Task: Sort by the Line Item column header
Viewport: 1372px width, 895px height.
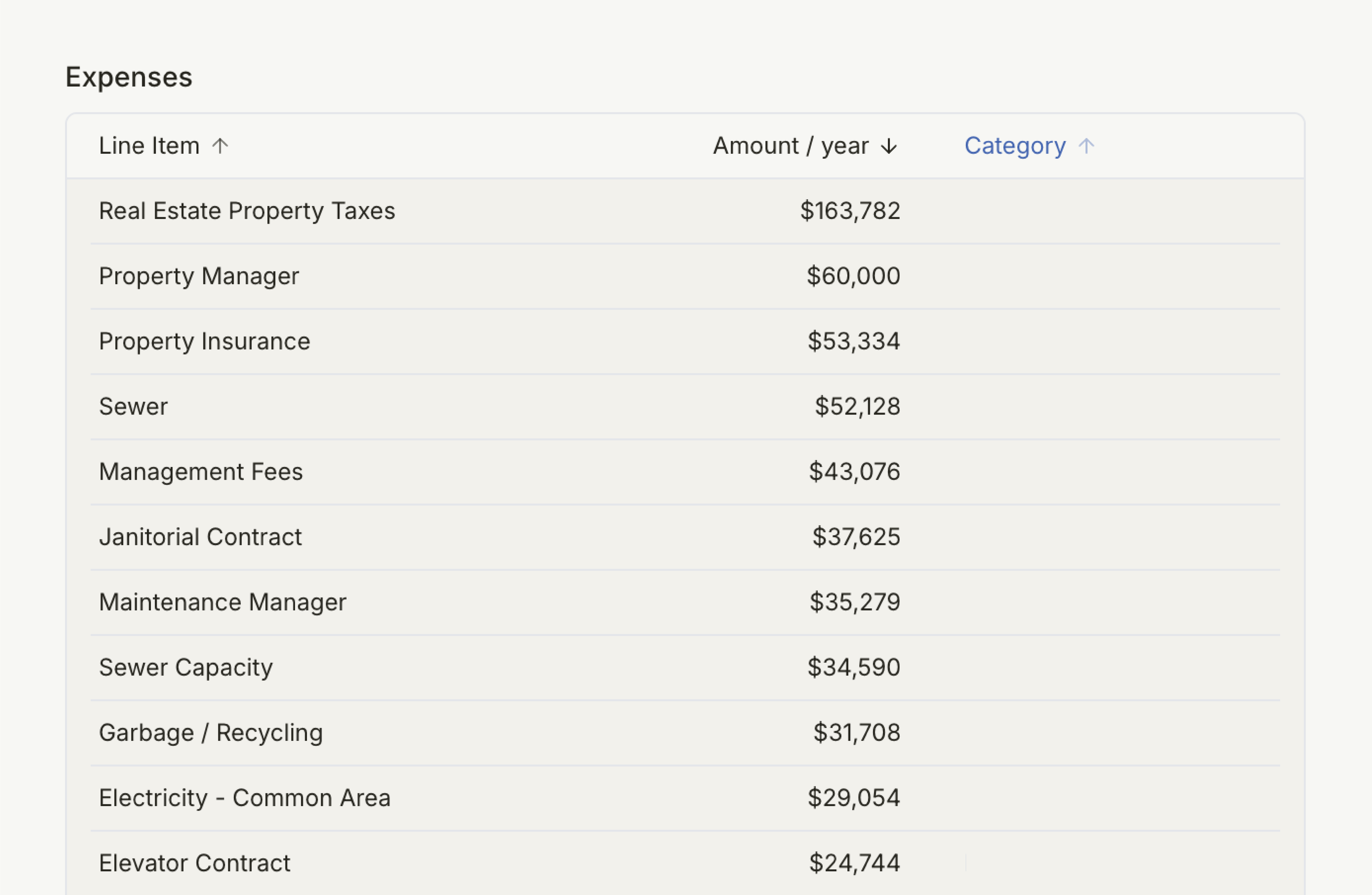Action: (149, 146)
